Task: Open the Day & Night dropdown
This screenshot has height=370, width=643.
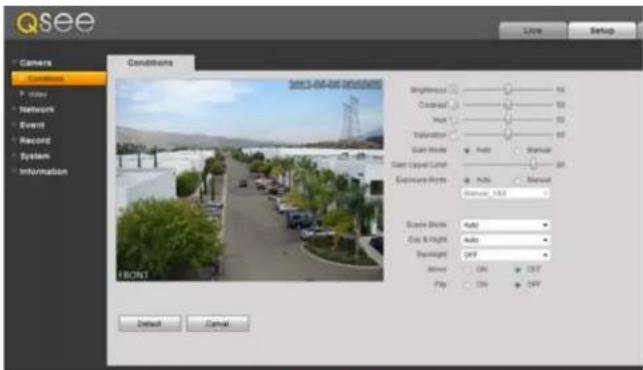Action: click(x=506, y=240)
